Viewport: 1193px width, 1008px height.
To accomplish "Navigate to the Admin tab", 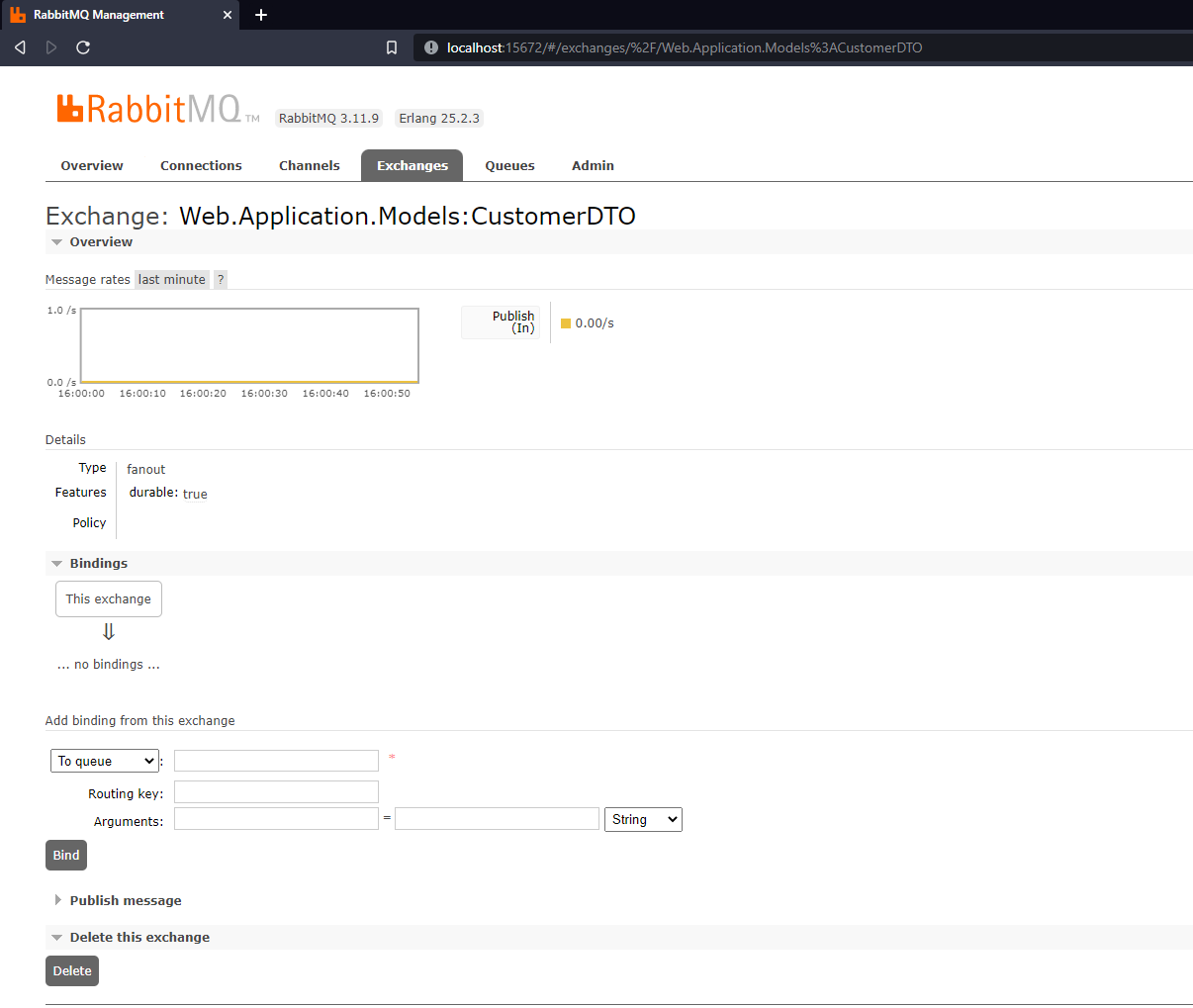I will (x=593, y=166).
